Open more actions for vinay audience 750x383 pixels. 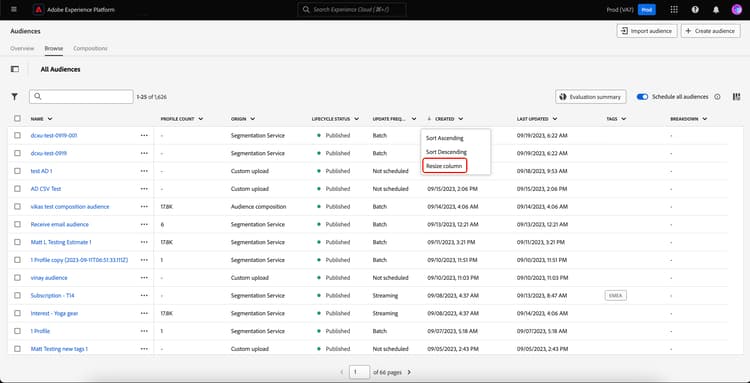(x=144, y=277)
